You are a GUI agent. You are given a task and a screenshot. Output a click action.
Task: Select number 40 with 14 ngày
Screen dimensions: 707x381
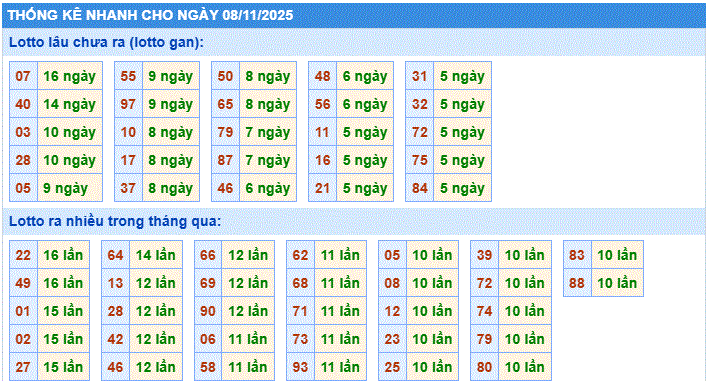(x=23, y=104)
